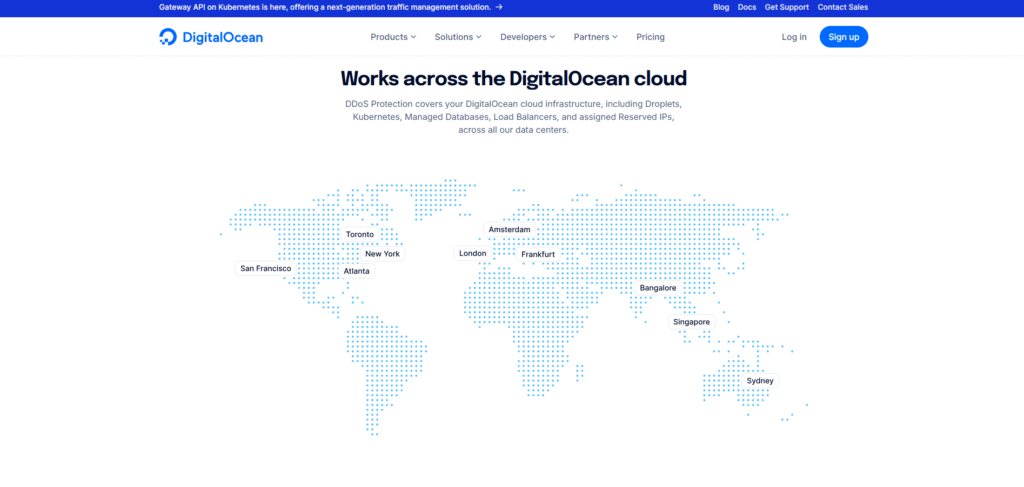Open the Docs link in top bar

(747, 7)
